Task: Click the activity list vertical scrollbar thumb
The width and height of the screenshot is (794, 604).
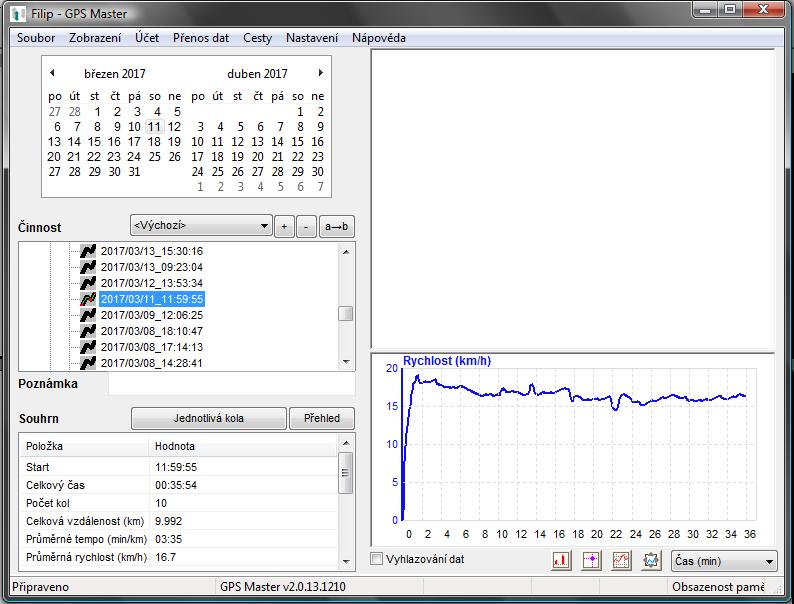Action: [x=346, y=313]
